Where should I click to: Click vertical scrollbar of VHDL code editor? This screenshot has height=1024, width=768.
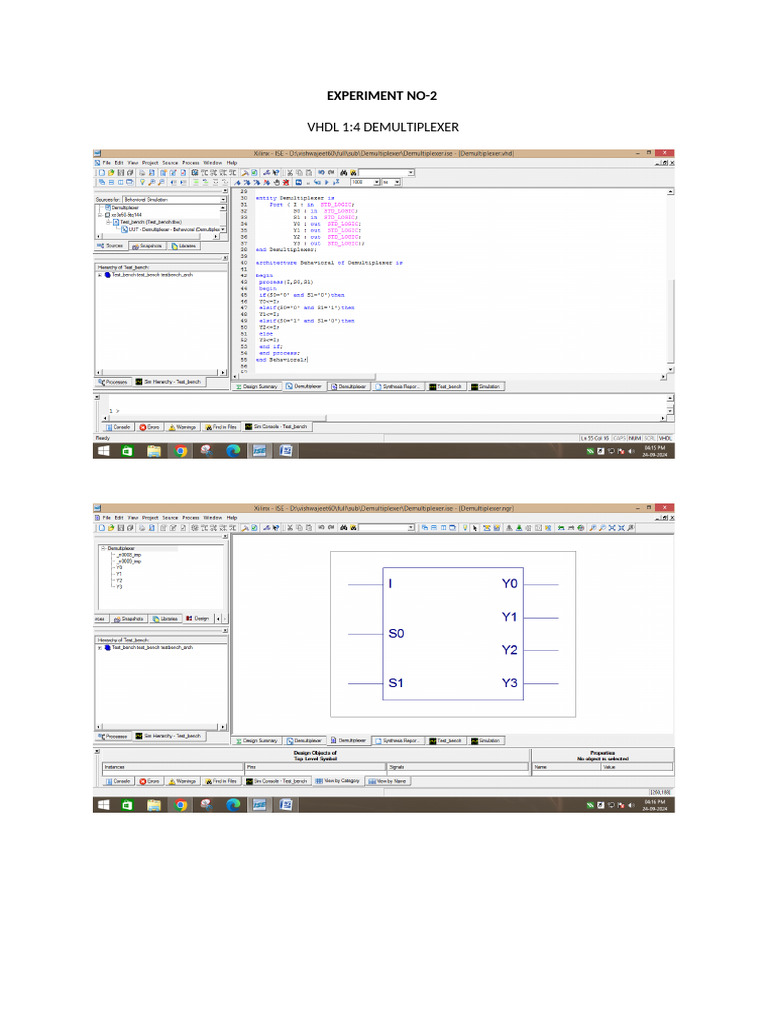click(671, 280)
